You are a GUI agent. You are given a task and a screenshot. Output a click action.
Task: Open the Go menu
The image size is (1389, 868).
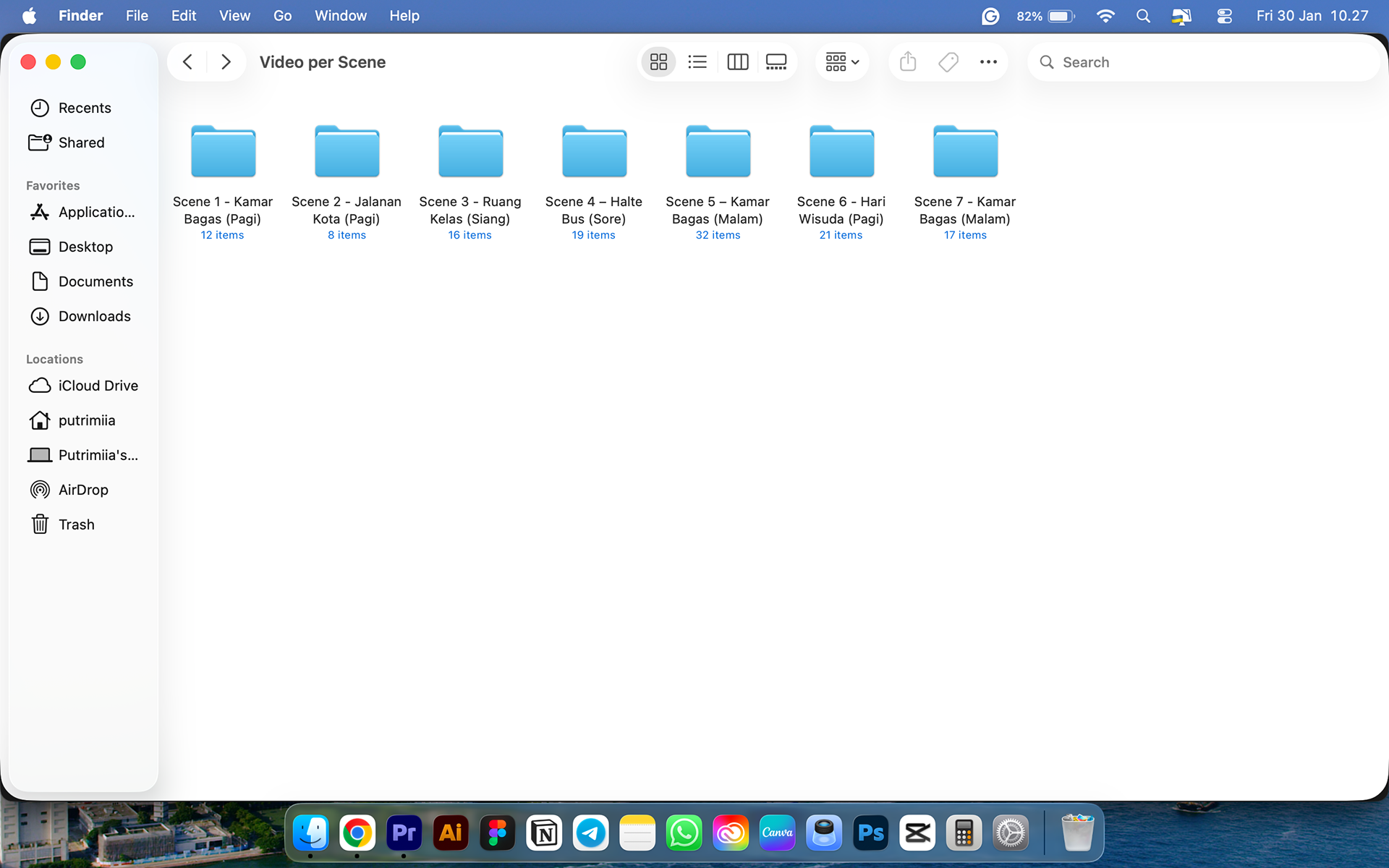[x=282, y=16]
